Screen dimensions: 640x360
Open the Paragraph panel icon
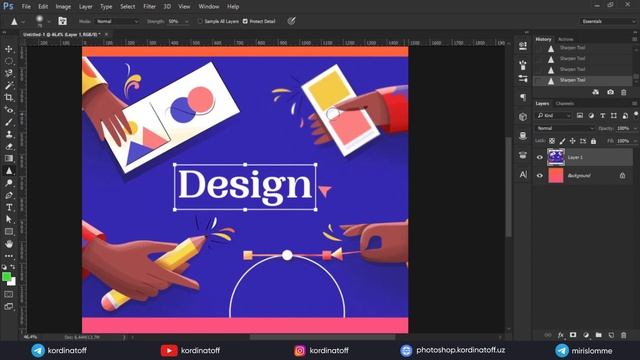[x=523, y=97]
